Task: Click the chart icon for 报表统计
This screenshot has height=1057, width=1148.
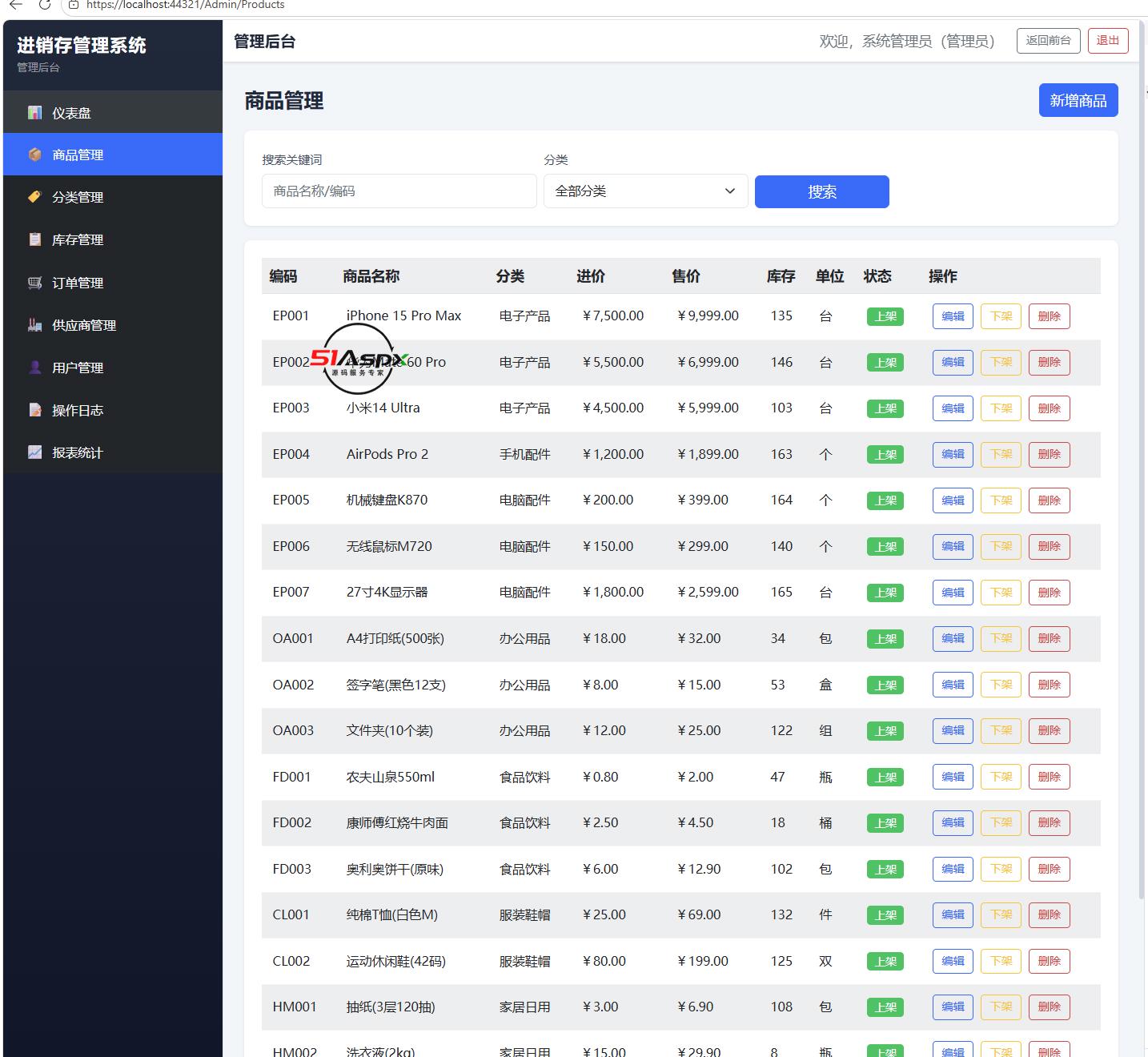Action: click(34, 452)
